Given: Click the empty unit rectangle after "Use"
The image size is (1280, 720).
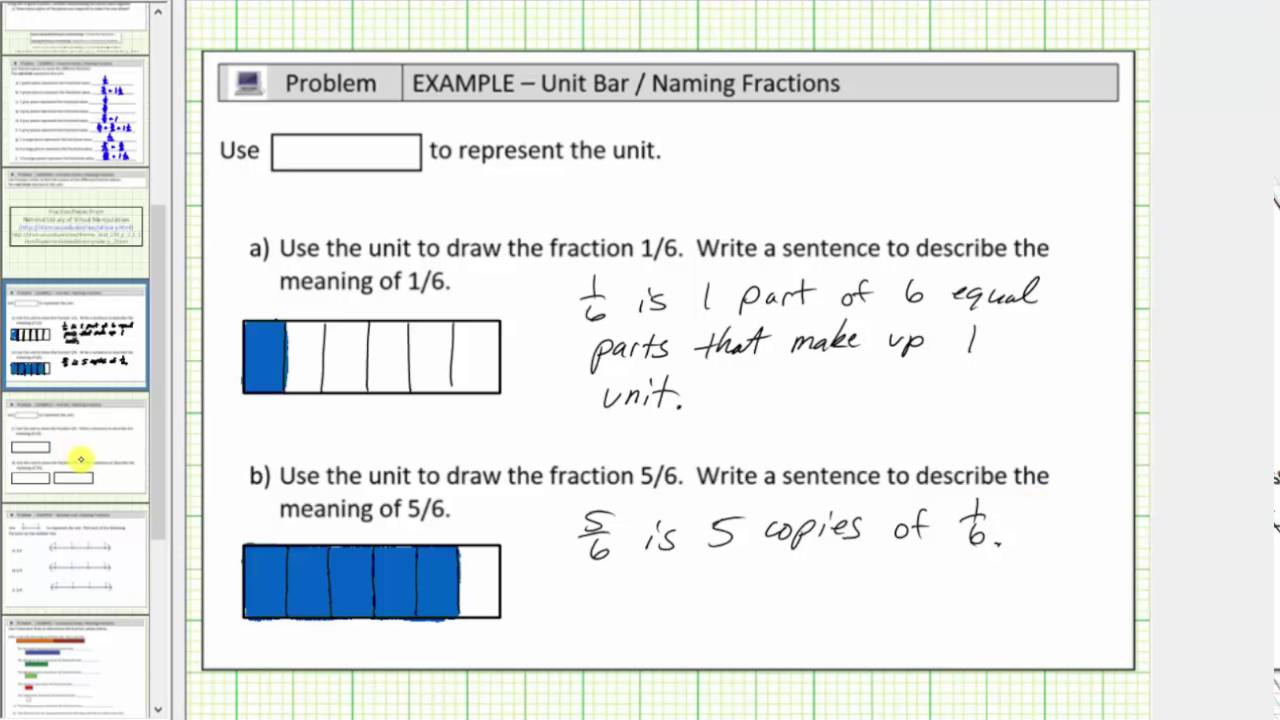Looking at the screenshot, I should click(x=346, y=152).
